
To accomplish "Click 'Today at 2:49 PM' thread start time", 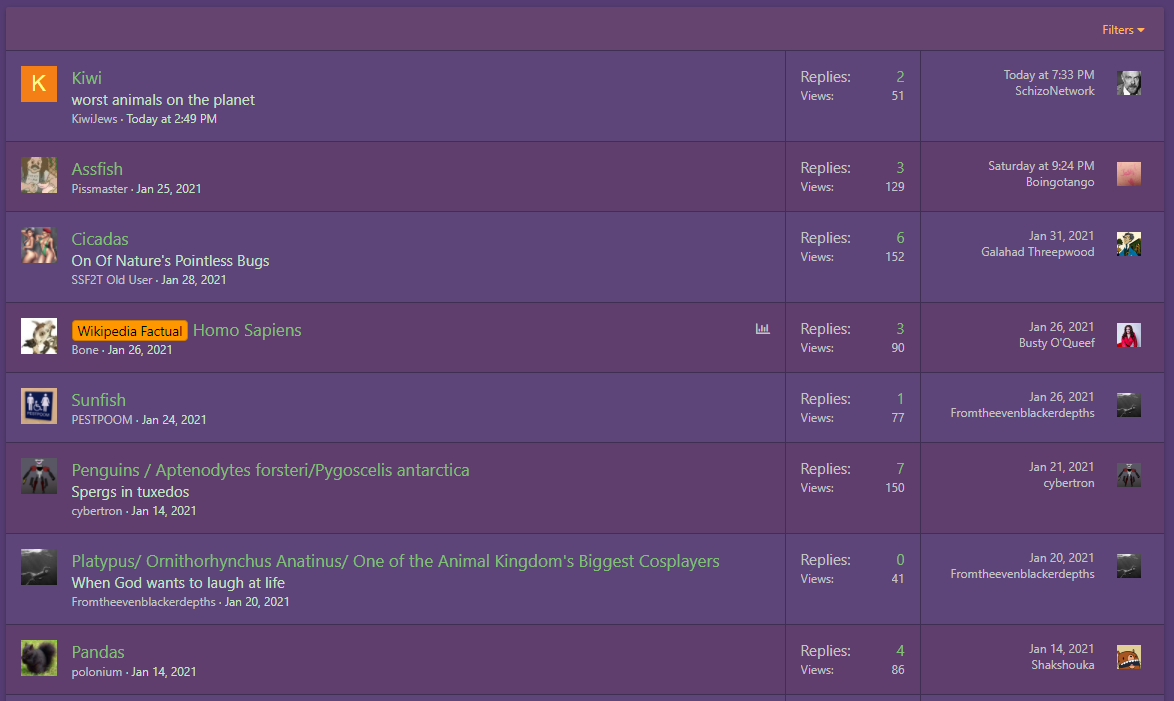I will pyautogui.click(x=171, y=119).
